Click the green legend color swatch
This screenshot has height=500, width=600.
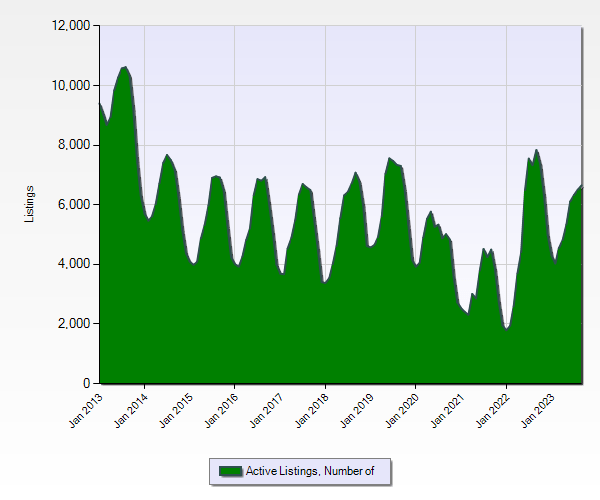tap(230, 471)
